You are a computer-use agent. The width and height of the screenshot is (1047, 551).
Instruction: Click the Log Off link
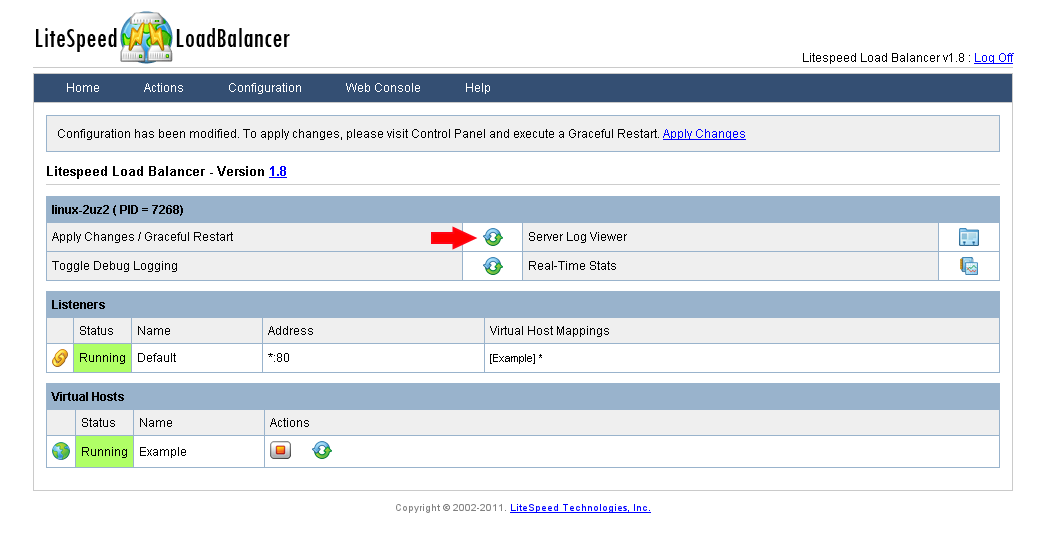click(x=994, y=57)
